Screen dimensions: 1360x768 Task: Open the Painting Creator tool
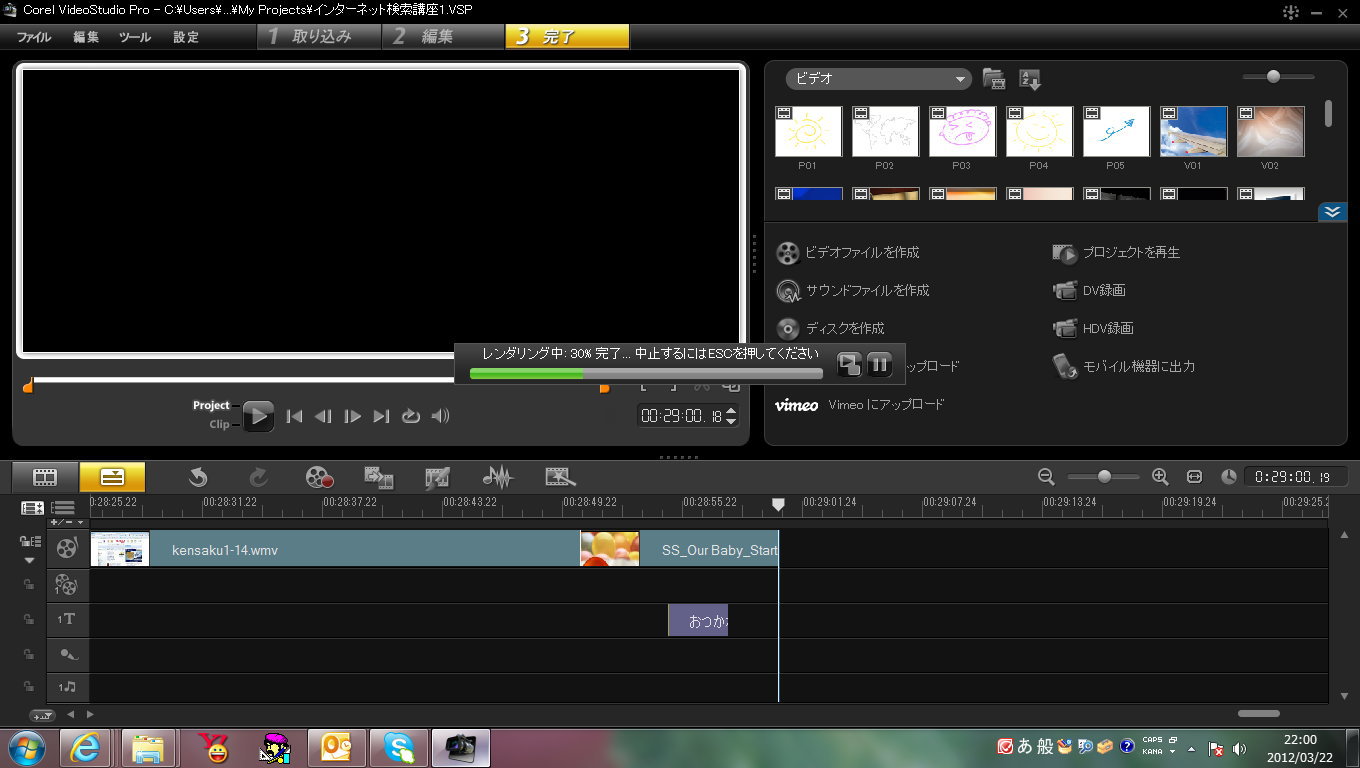click(438, 477)
